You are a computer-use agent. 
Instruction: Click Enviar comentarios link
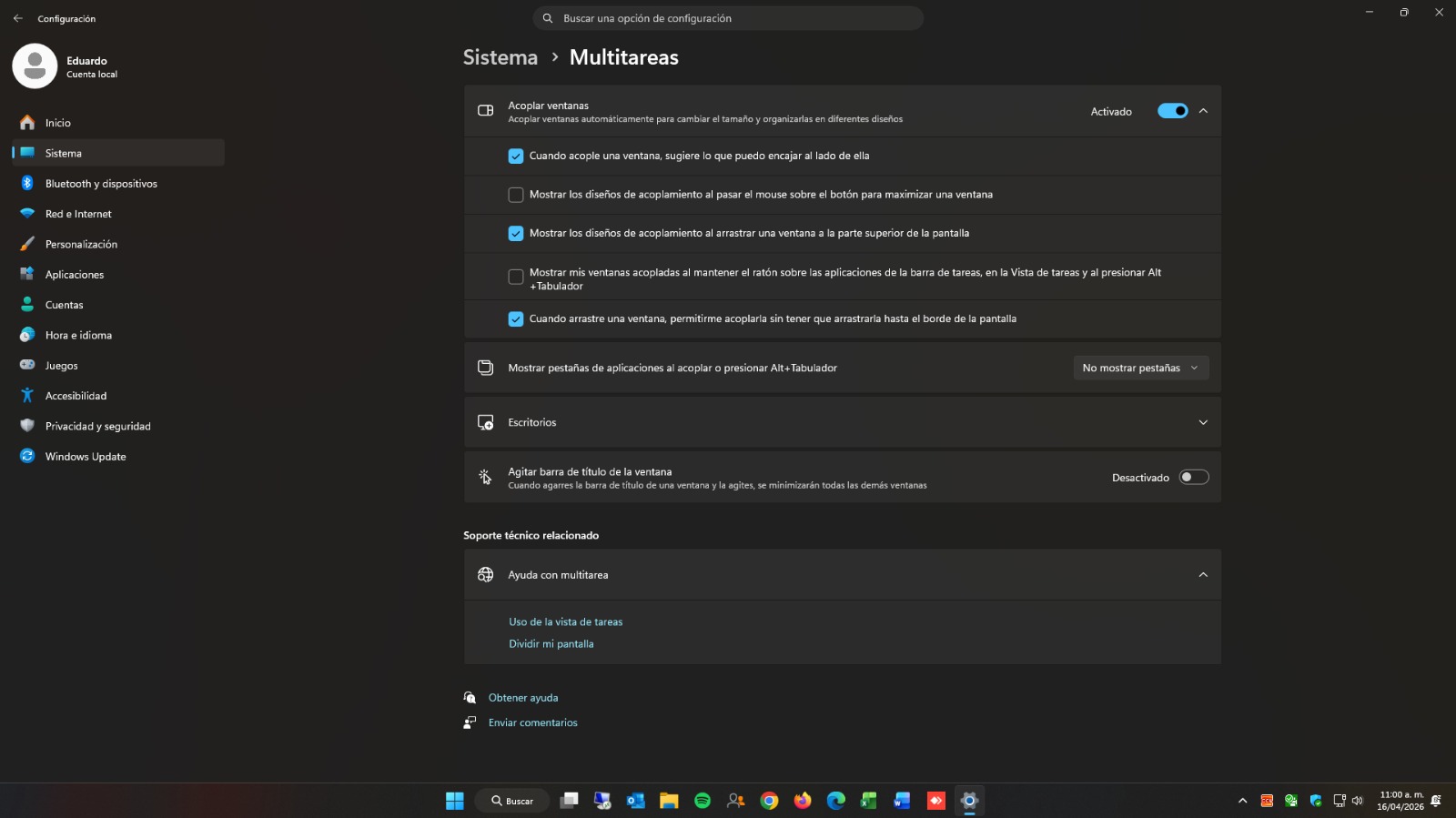(533, 722)
